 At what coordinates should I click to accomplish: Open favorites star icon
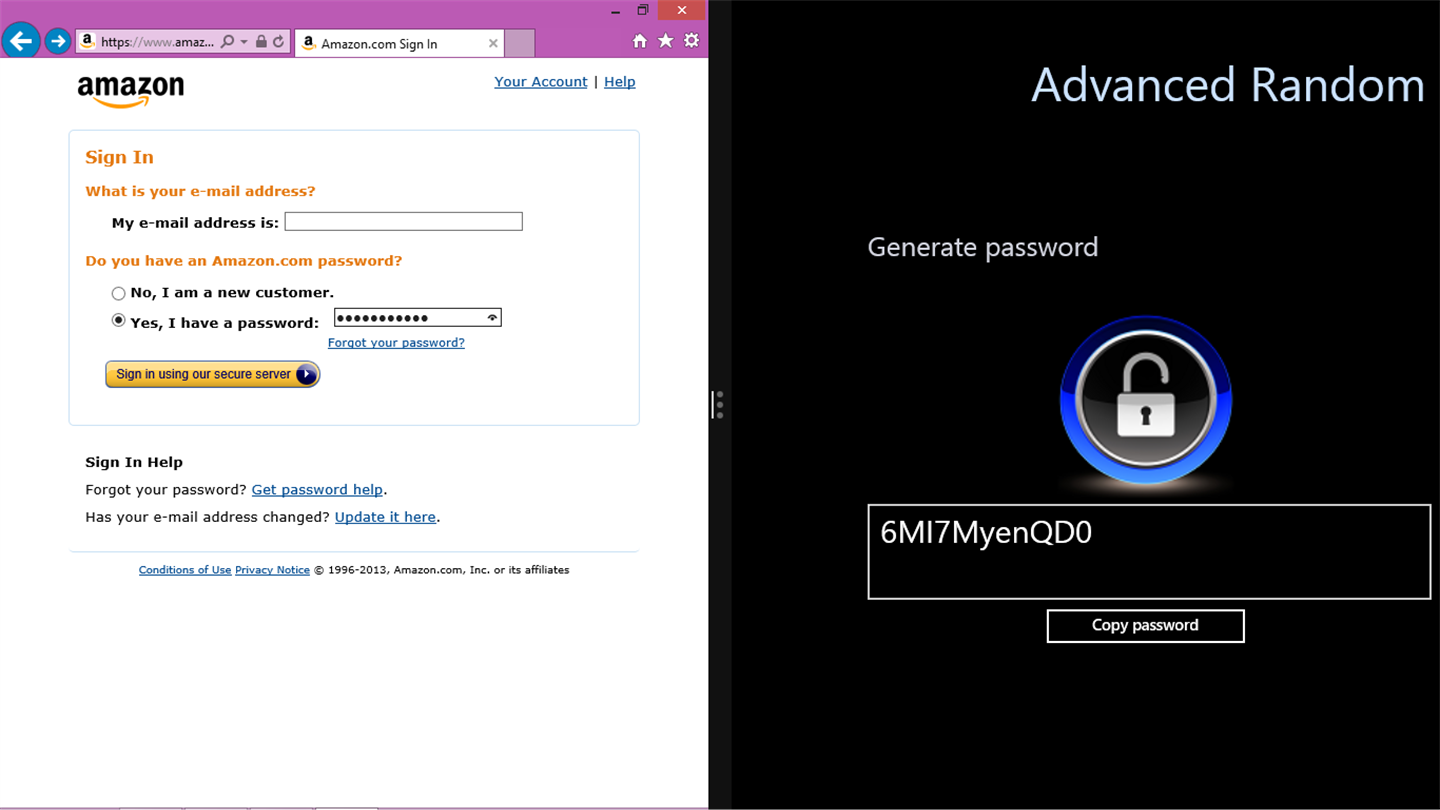666,41
